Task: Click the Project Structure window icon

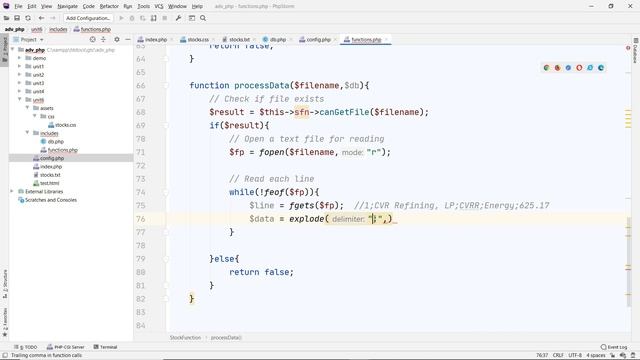Action: coord(192,18)
